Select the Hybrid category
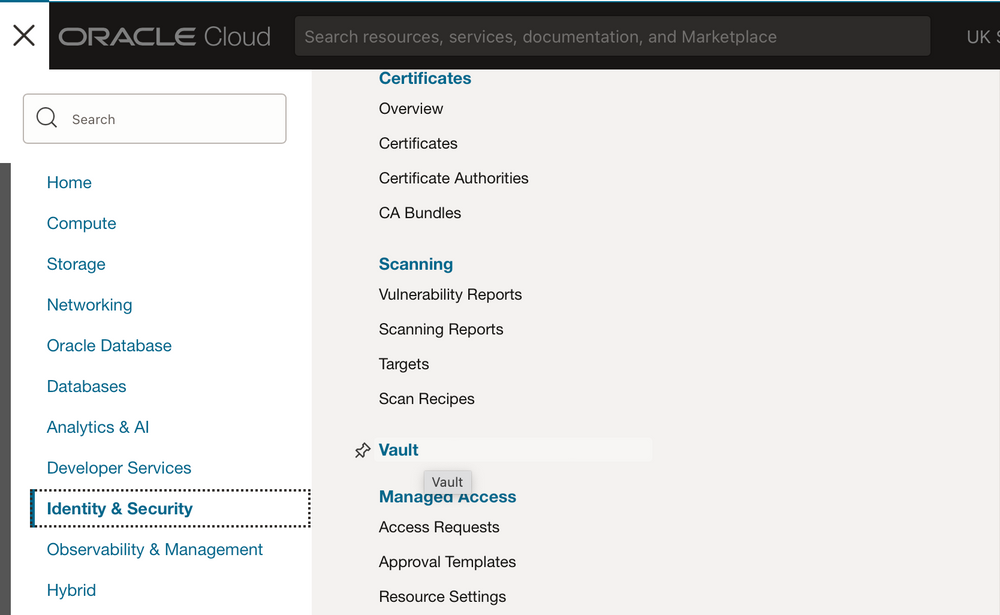 70,590
